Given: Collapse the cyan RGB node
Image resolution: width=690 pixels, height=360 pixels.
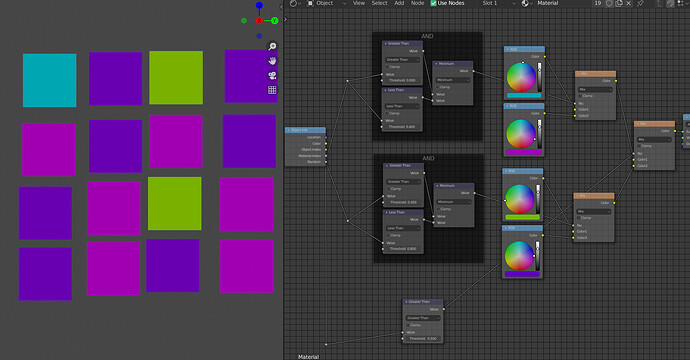Looking at the screenshot, I should click(x=507, y=49).
